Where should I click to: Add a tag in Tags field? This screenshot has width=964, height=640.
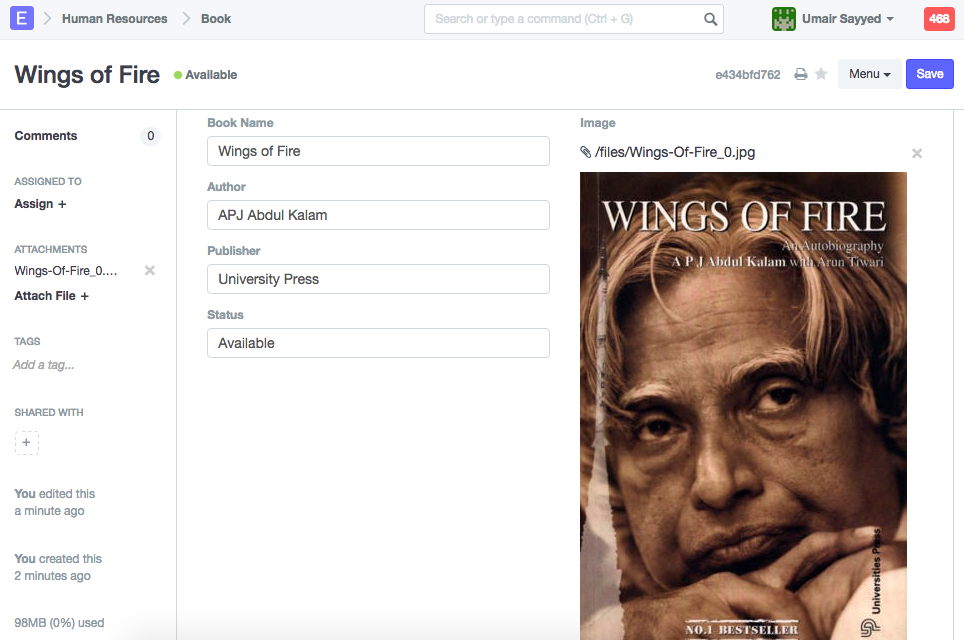click(x=44, y=365)
